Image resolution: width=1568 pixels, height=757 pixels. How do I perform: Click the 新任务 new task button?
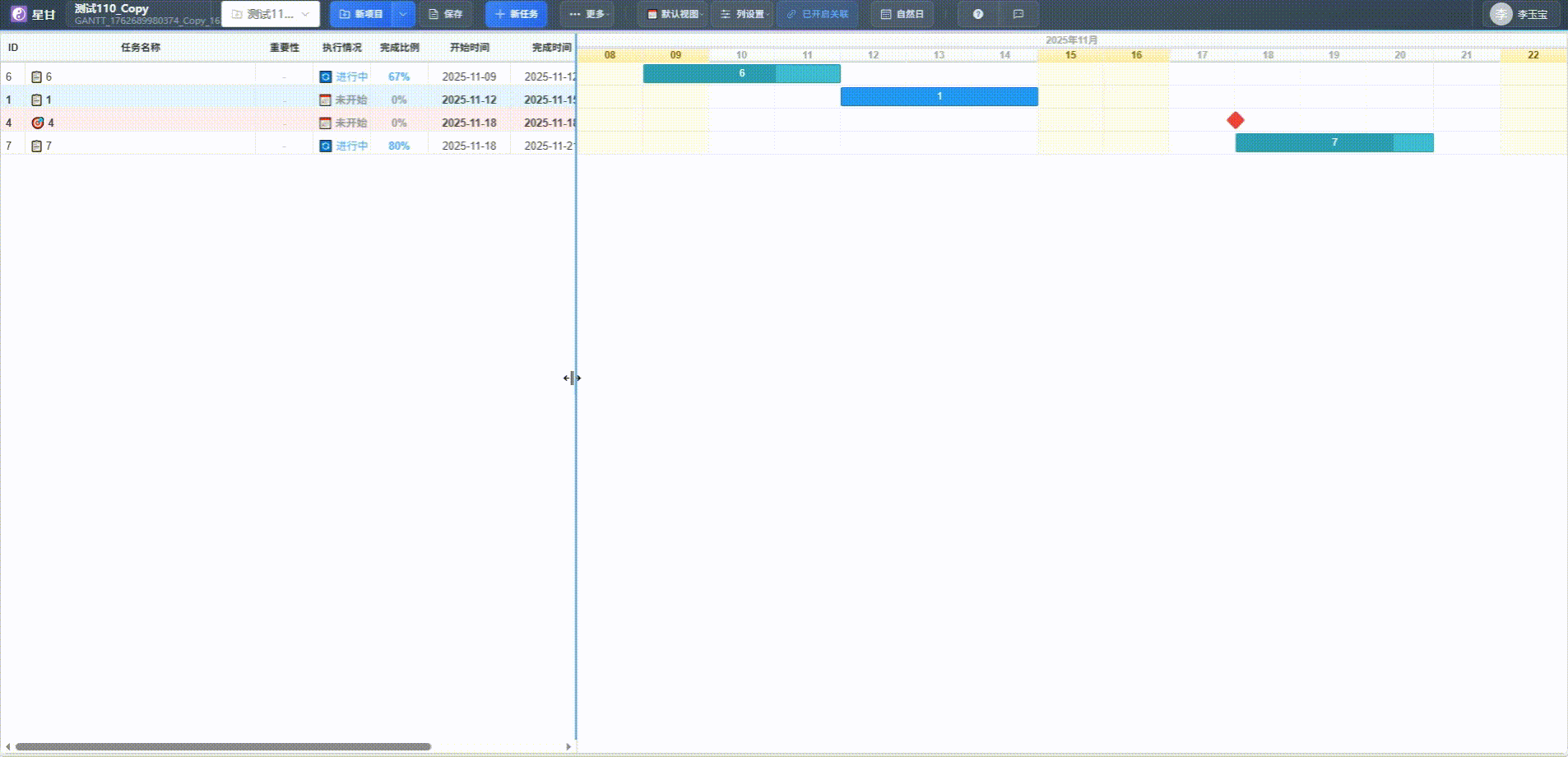[517, 13]
